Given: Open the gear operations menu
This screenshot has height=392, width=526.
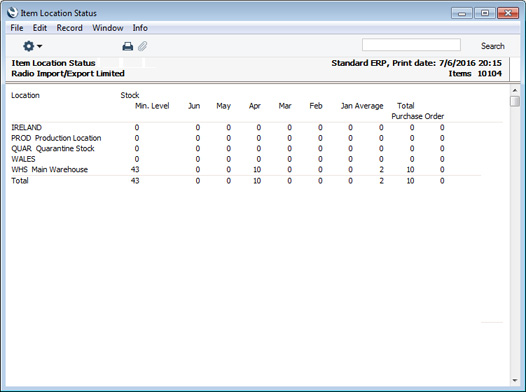Looking at the screenshot, I should [x=32, y=46].
